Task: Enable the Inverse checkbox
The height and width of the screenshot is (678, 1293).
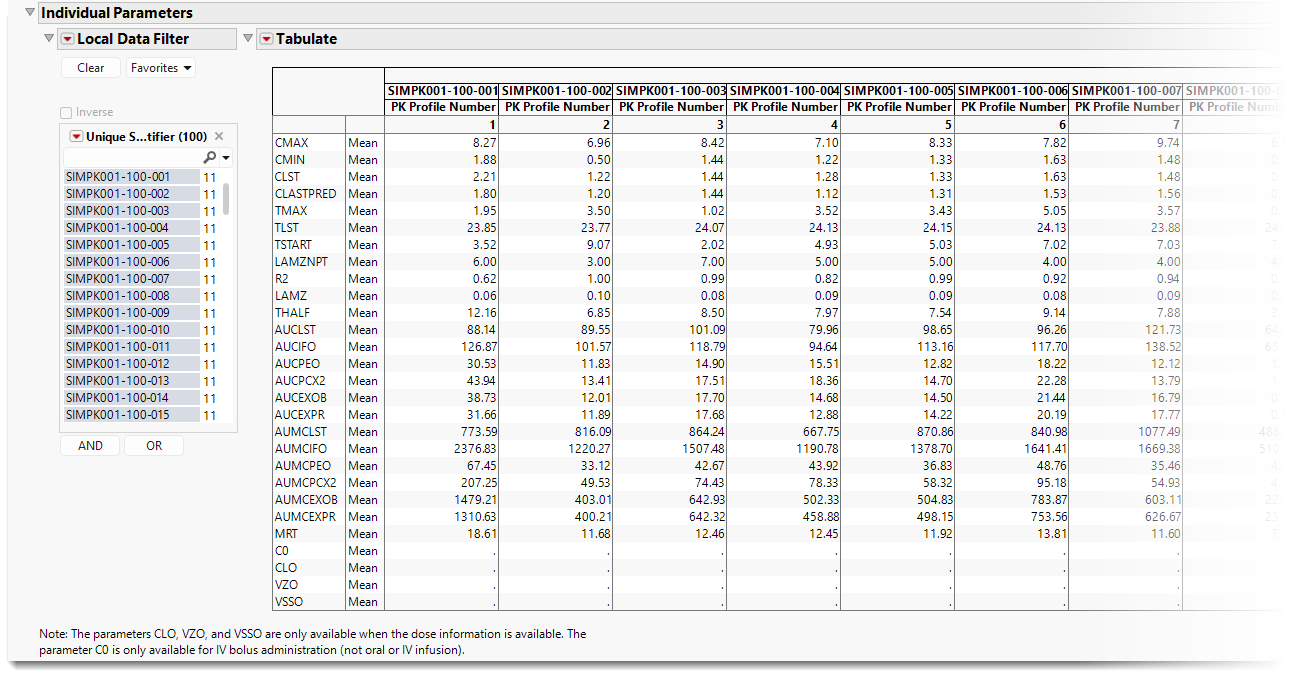Action: click(66, 113)
